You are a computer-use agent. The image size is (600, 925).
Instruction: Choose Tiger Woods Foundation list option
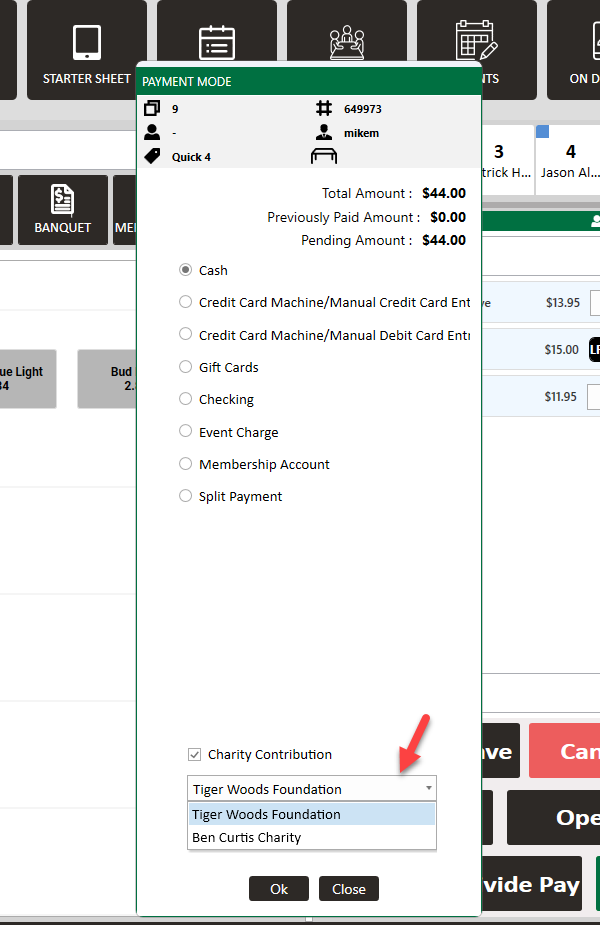[267, 814]
